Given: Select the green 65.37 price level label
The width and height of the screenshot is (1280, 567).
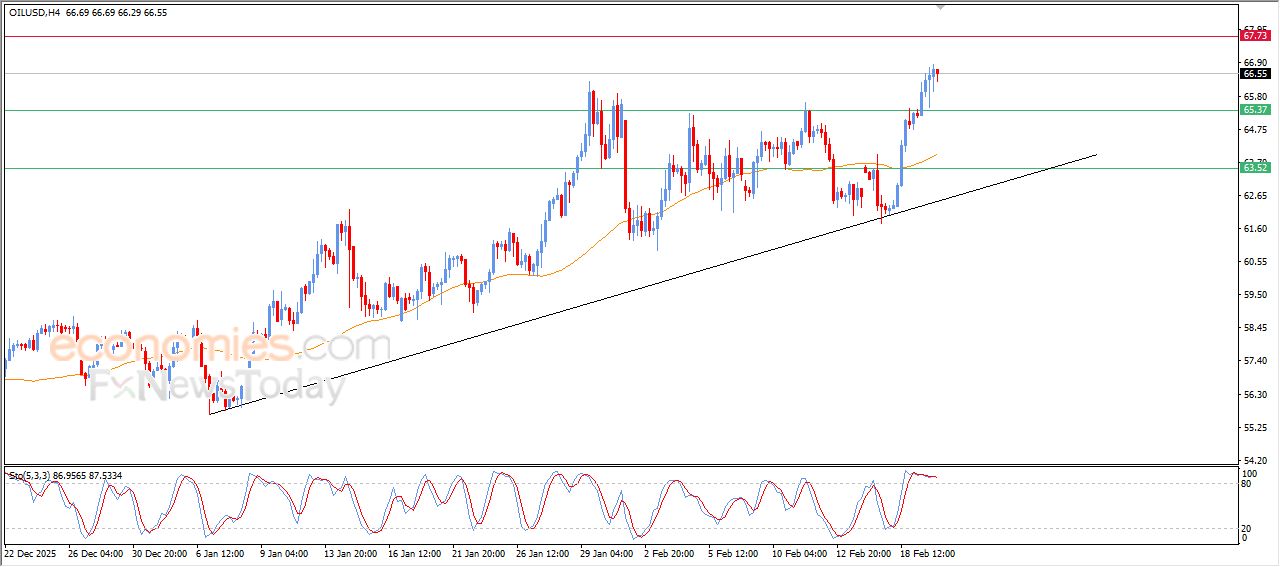Looking at the screenshot, I should (1254, 110).
